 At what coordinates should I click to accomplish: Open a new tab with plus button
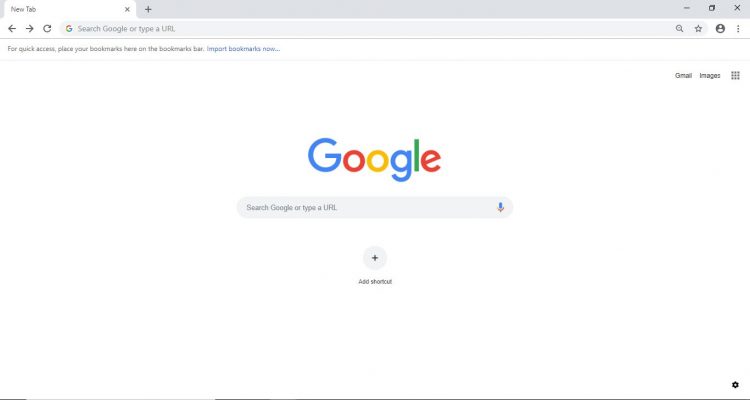tap(148, 9)
